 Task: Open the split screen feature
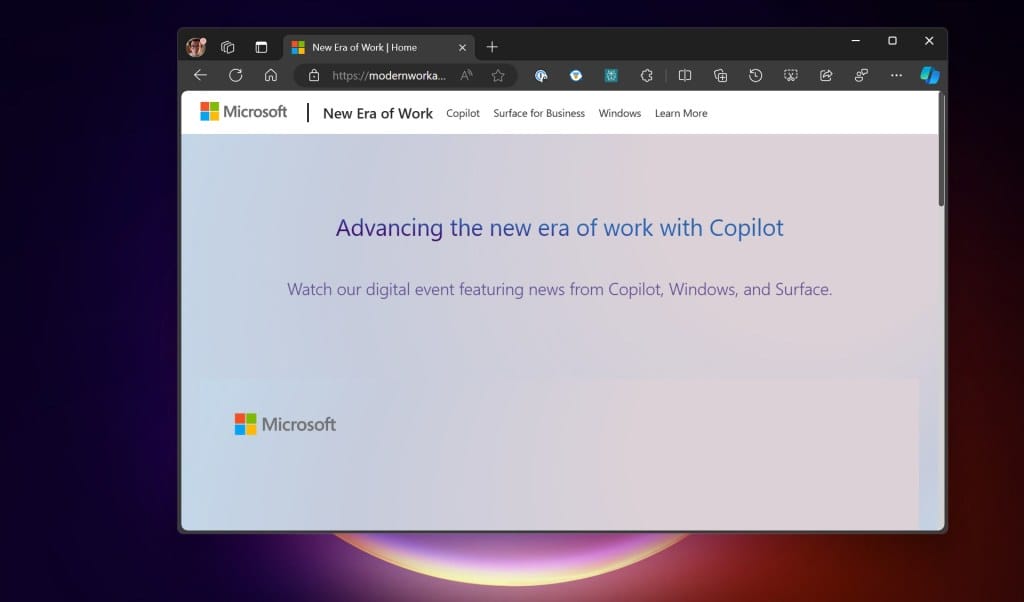685,75
